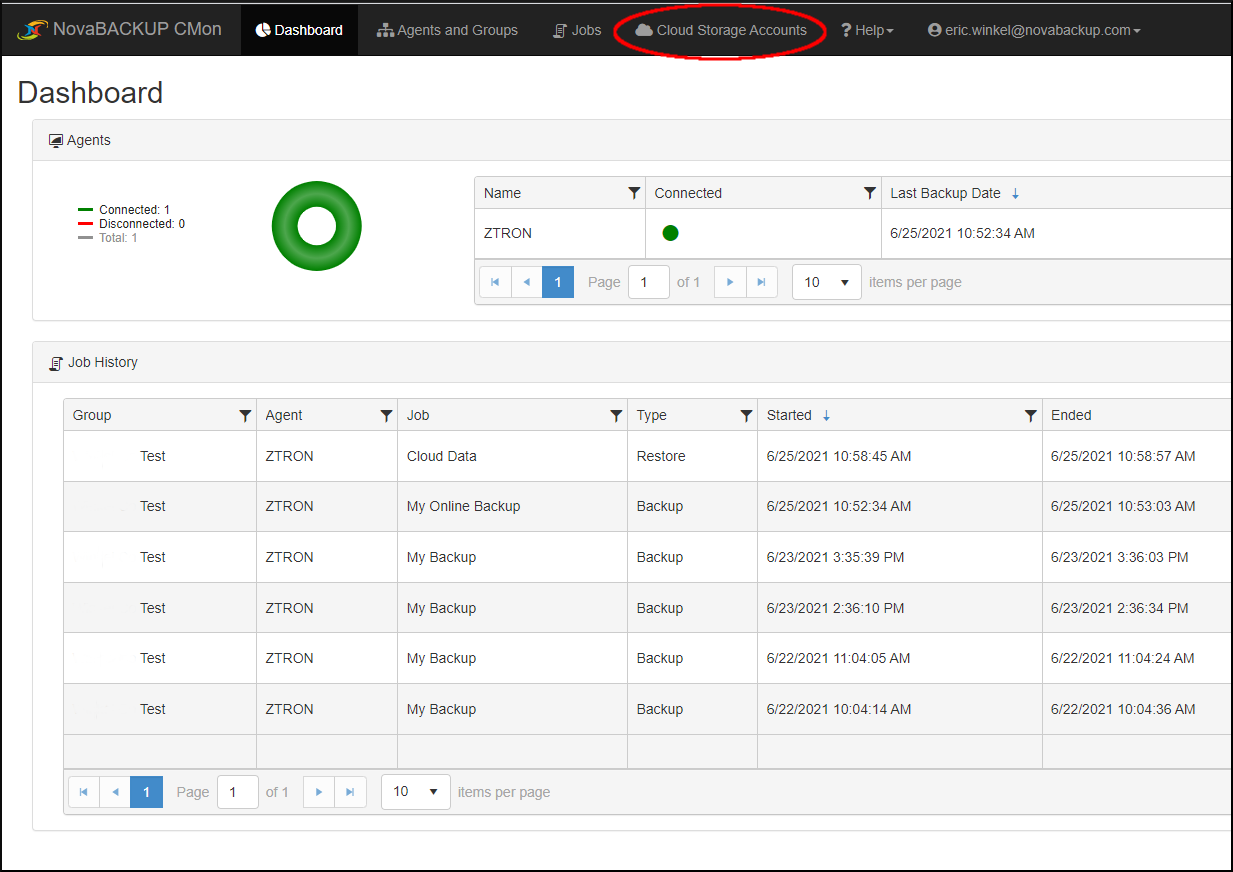Go to next page of Agents grid

click(730, 282)
